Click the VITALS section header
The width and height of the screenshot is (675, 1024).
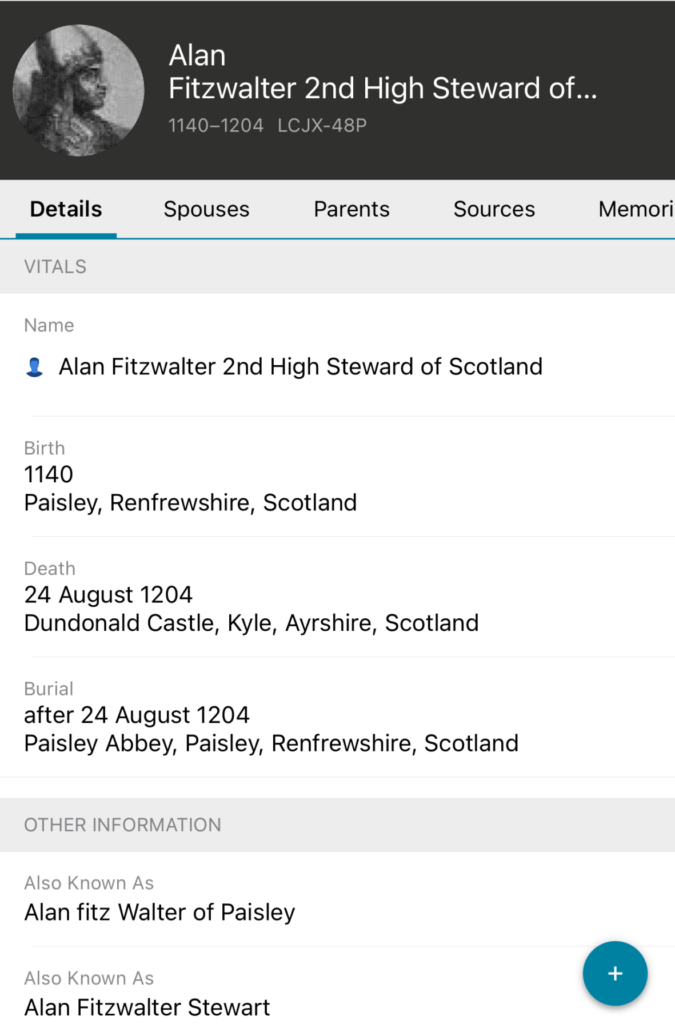[55, 267]
